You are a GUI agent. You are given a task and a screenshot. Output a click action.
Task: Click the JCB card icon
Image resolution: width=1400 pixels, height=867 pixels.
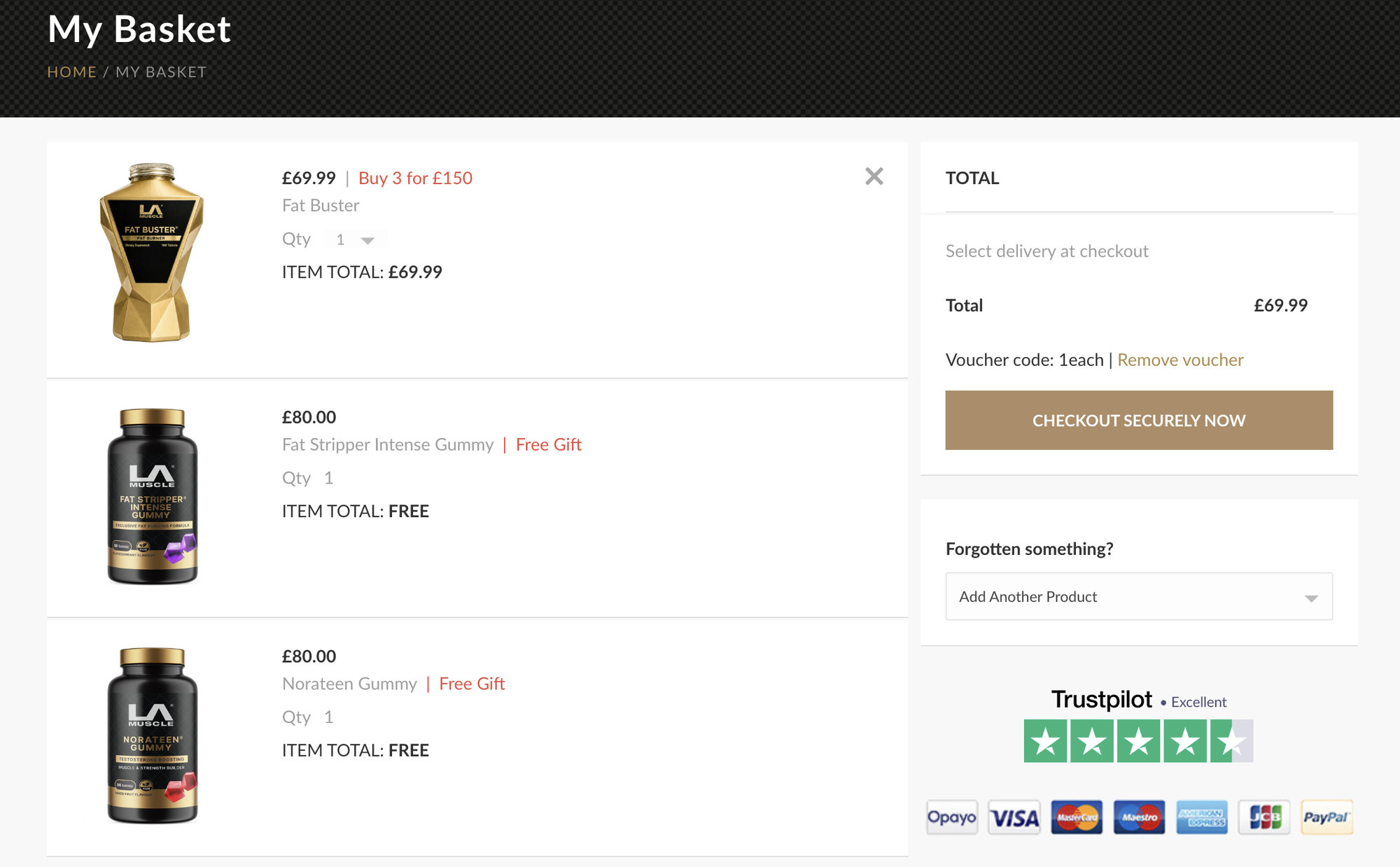point(1264,817)
